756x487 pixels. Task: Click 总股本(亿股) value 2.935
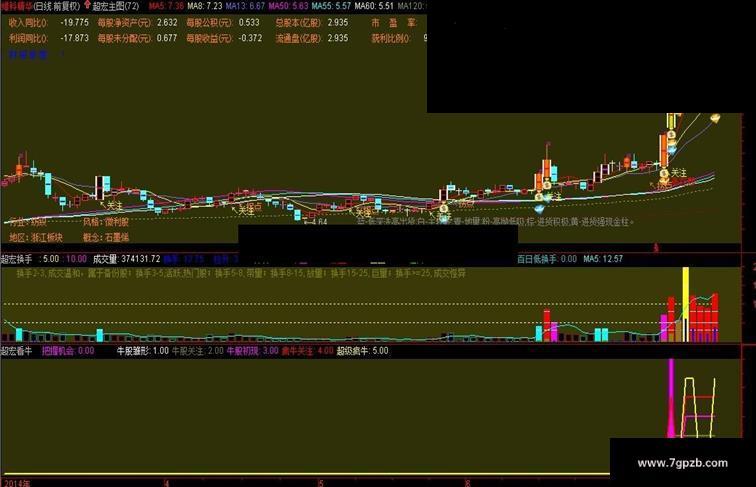[x=338, y=23]
